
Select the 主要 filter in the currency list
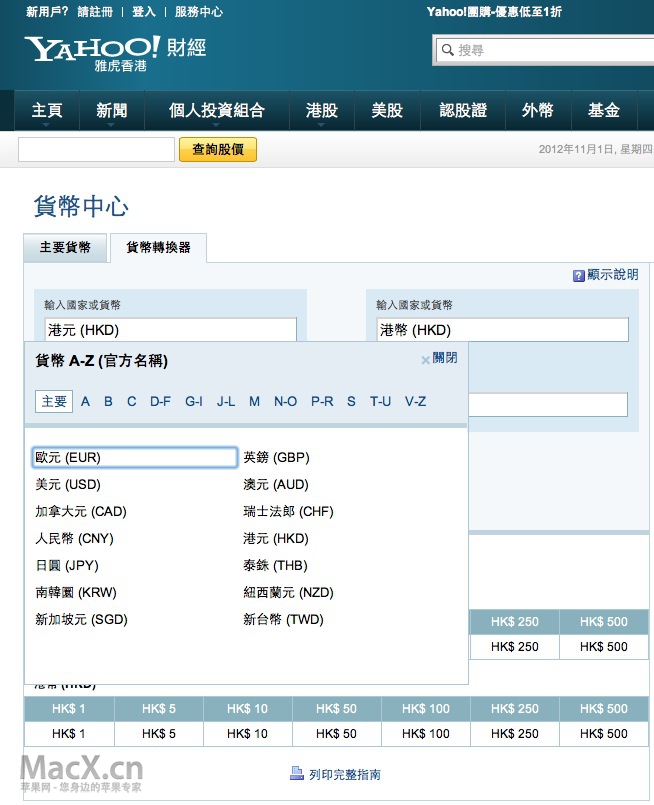pyautogui.click(x=54, y=401)
